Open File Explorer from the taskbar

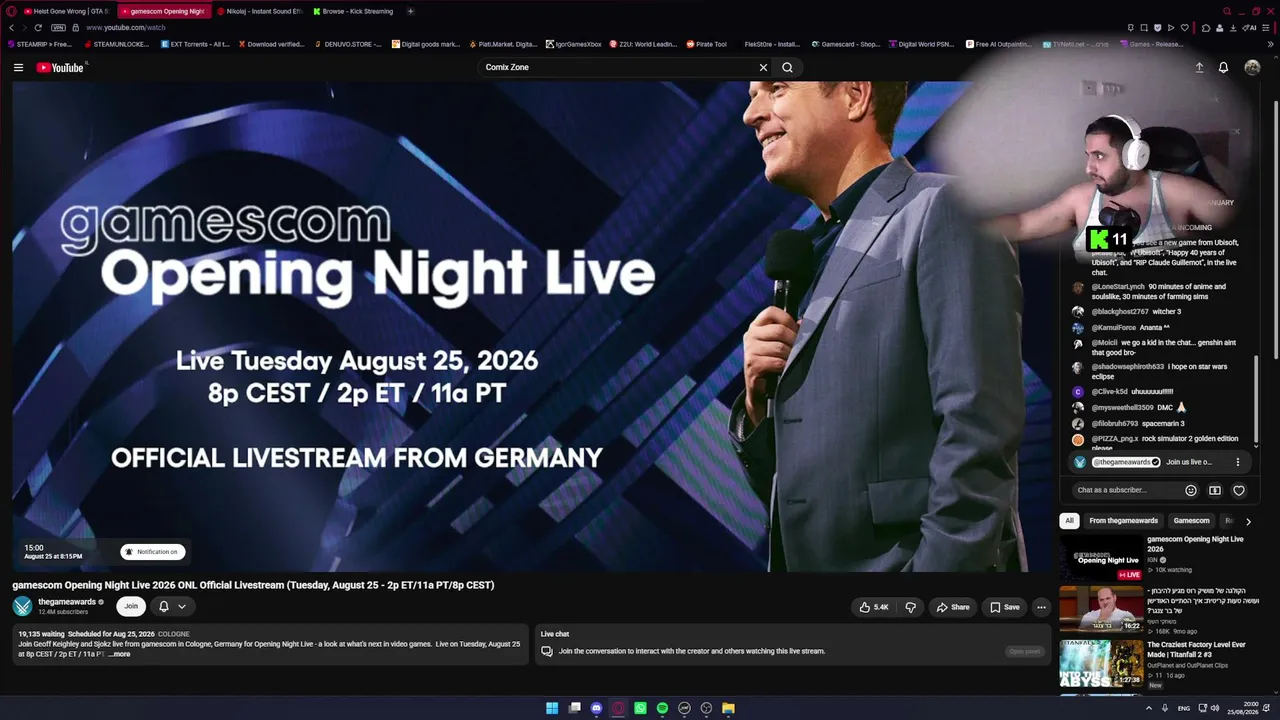click(728, 708)
